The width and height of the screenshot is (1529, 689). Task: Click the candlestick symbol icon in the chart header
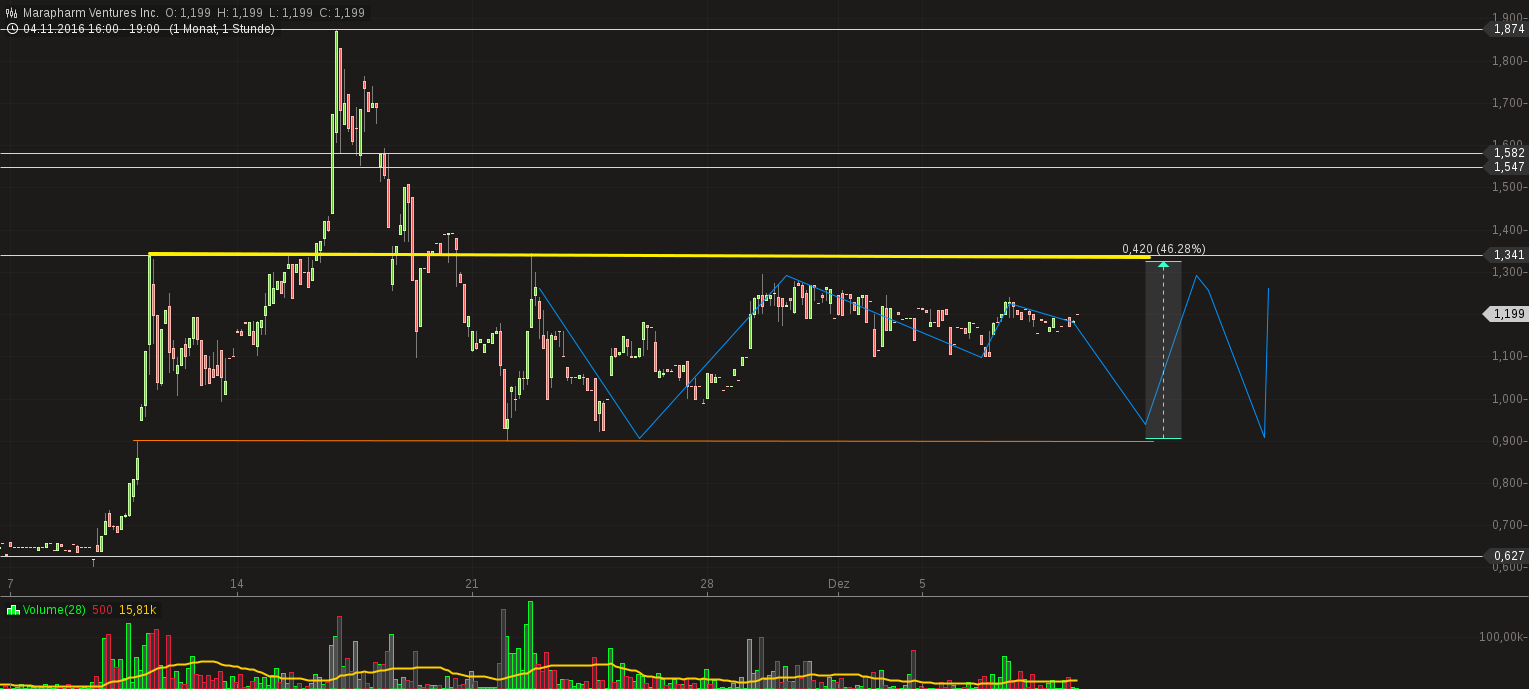pos(11,11)
